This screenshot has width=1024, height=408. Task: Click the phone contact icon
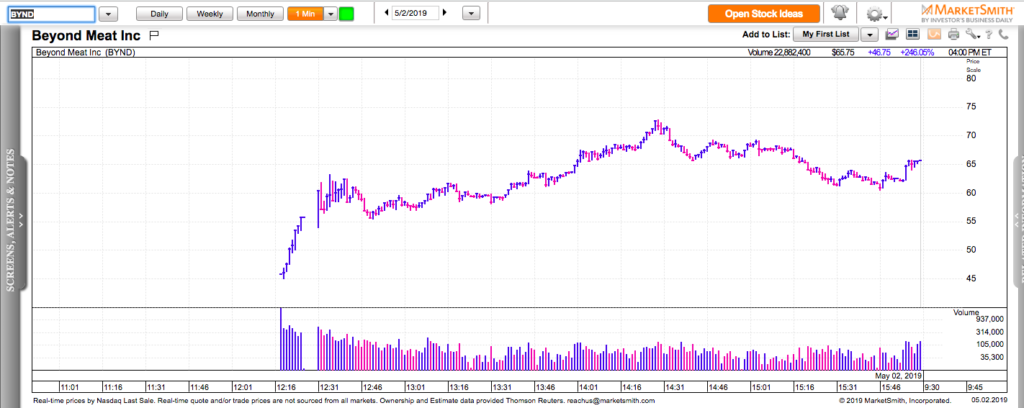click(x=1003, y=35)
